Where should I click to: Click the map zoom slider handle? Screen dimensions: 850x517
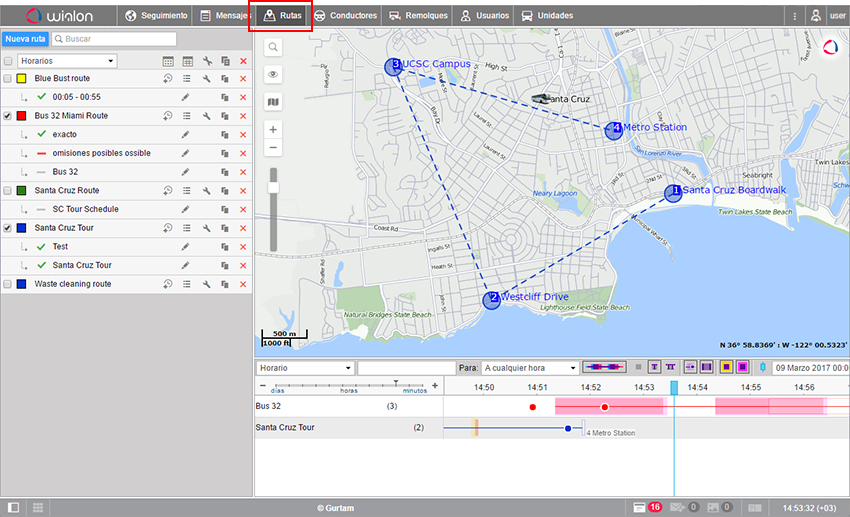[x=273, y=187]
